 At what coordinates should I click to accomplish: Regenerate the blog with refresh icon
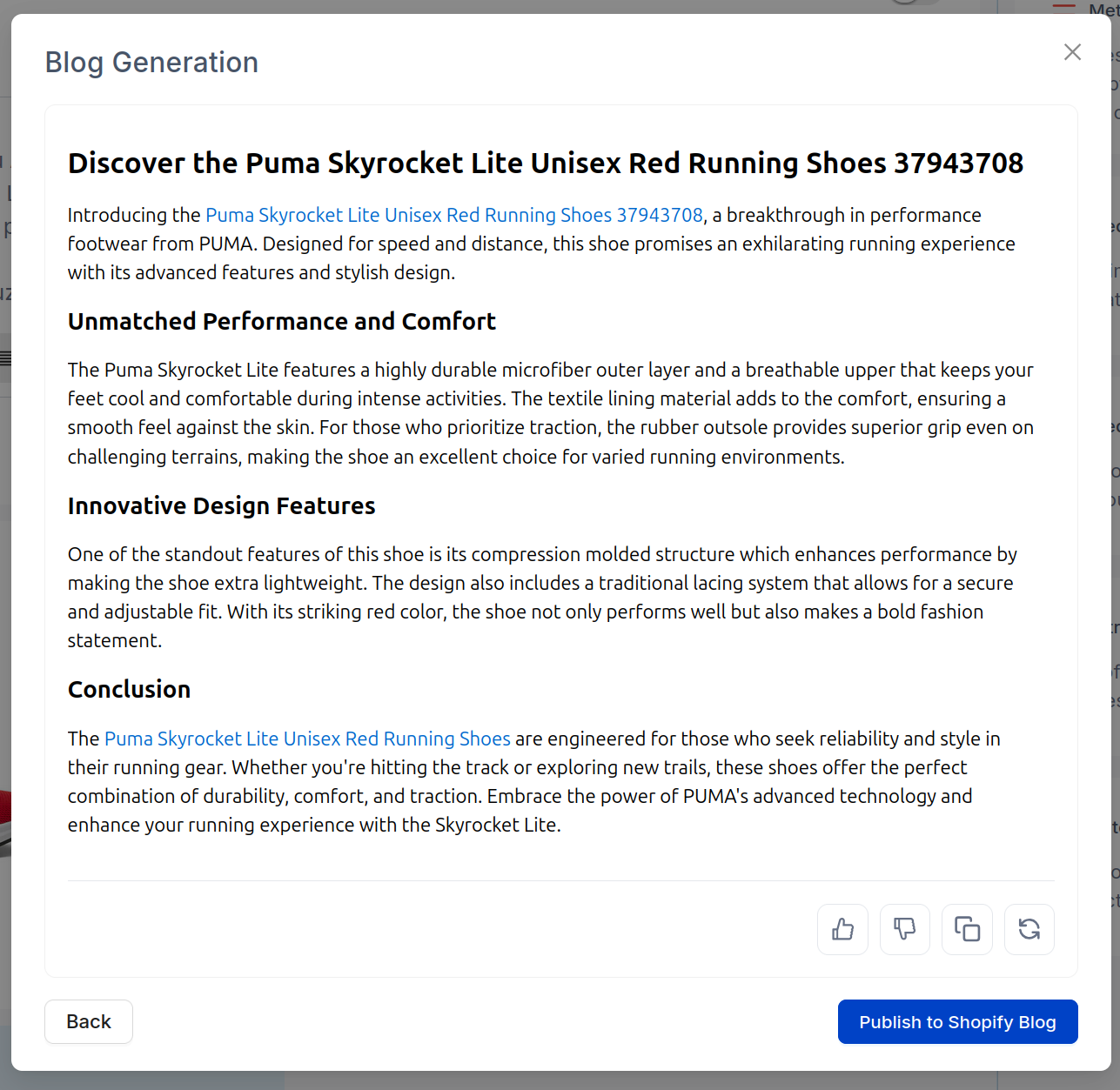click(1029, 929)
